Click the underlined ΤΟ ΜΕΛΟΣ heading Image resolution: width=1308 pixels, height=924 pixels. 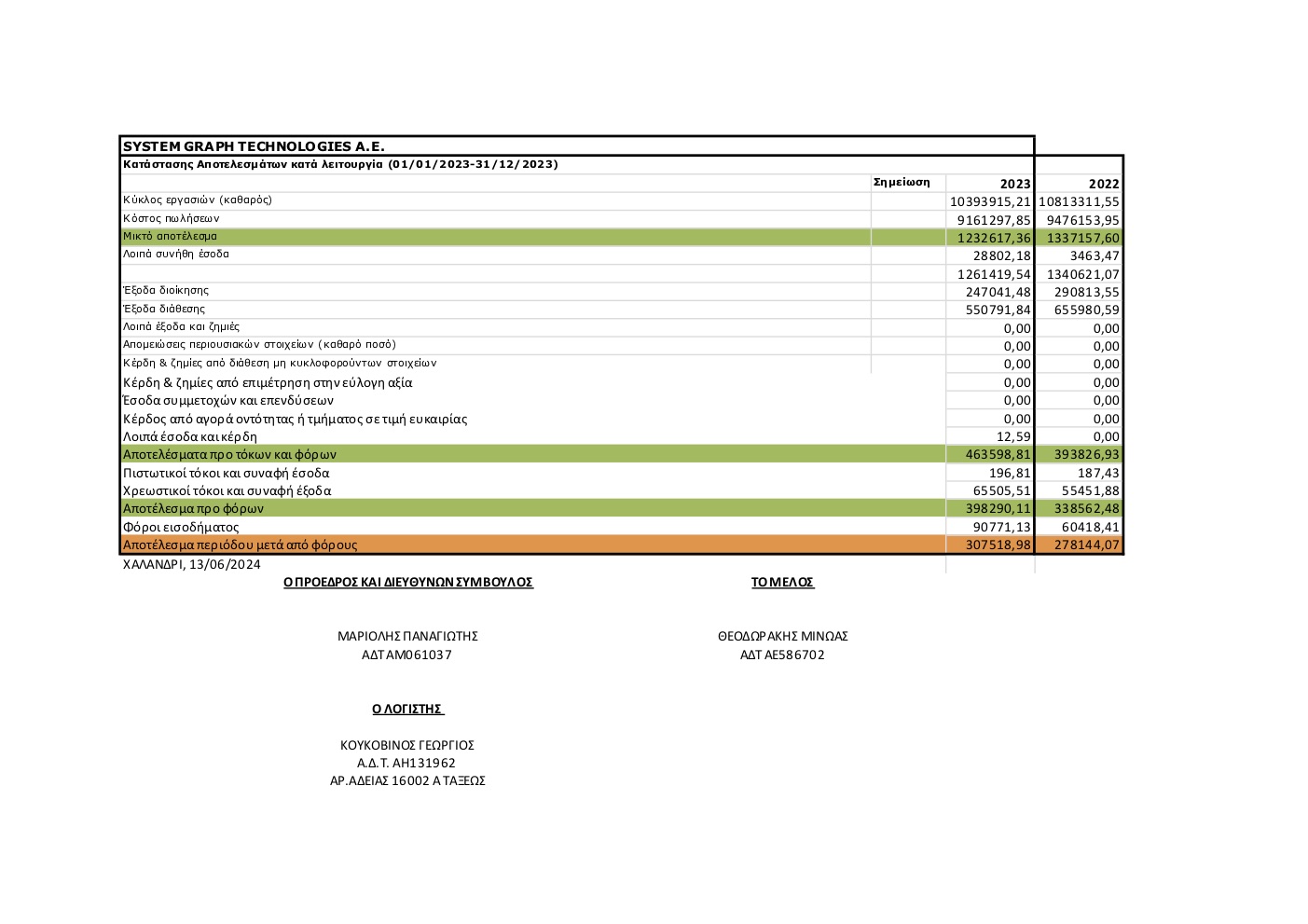coord(782,582)
